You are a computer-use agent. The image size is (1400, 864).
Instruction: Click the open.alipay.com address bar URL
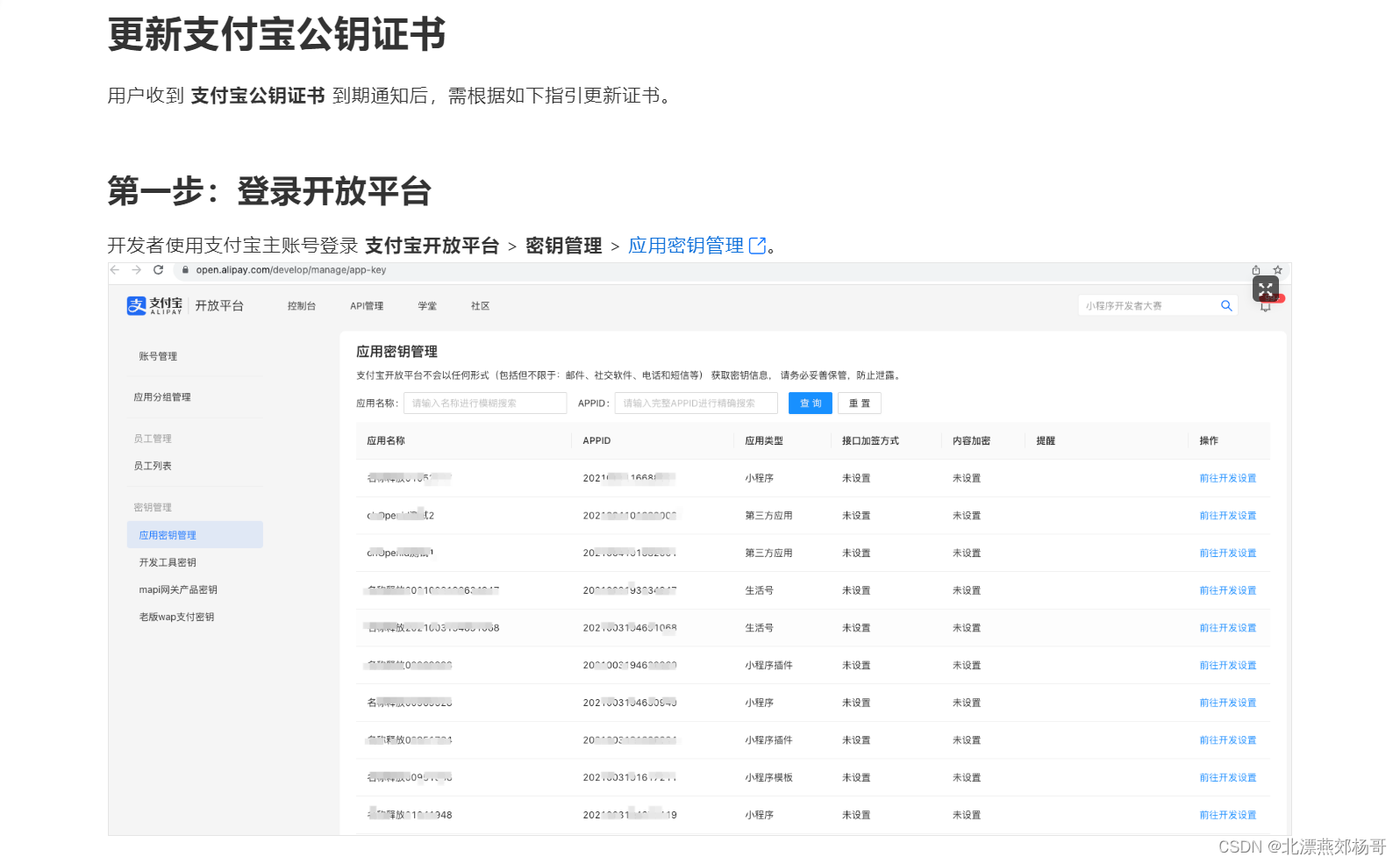[290, 270]
